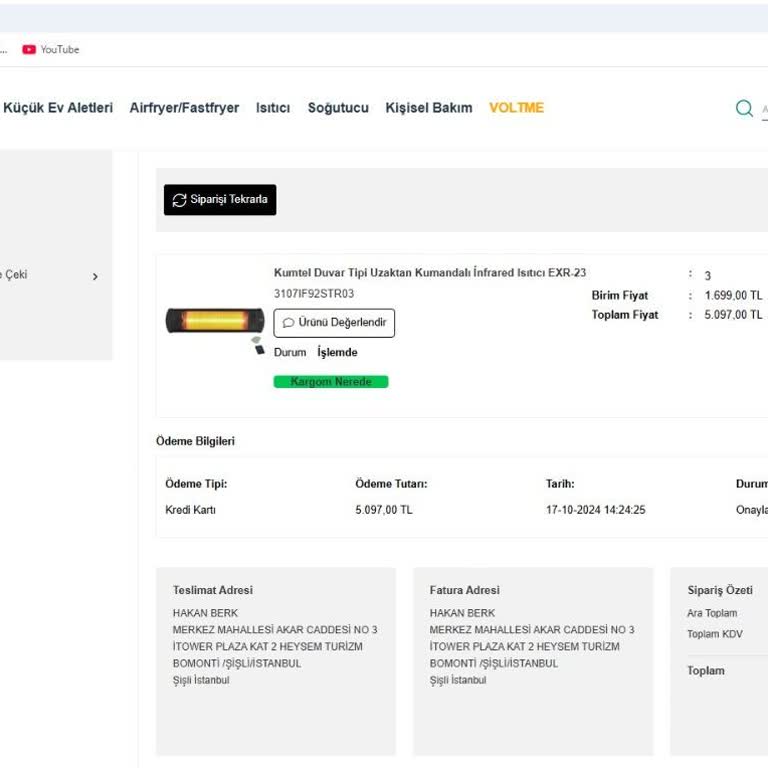Select Ara Toplam label
The image size is (768, 768).
[712, 613]
